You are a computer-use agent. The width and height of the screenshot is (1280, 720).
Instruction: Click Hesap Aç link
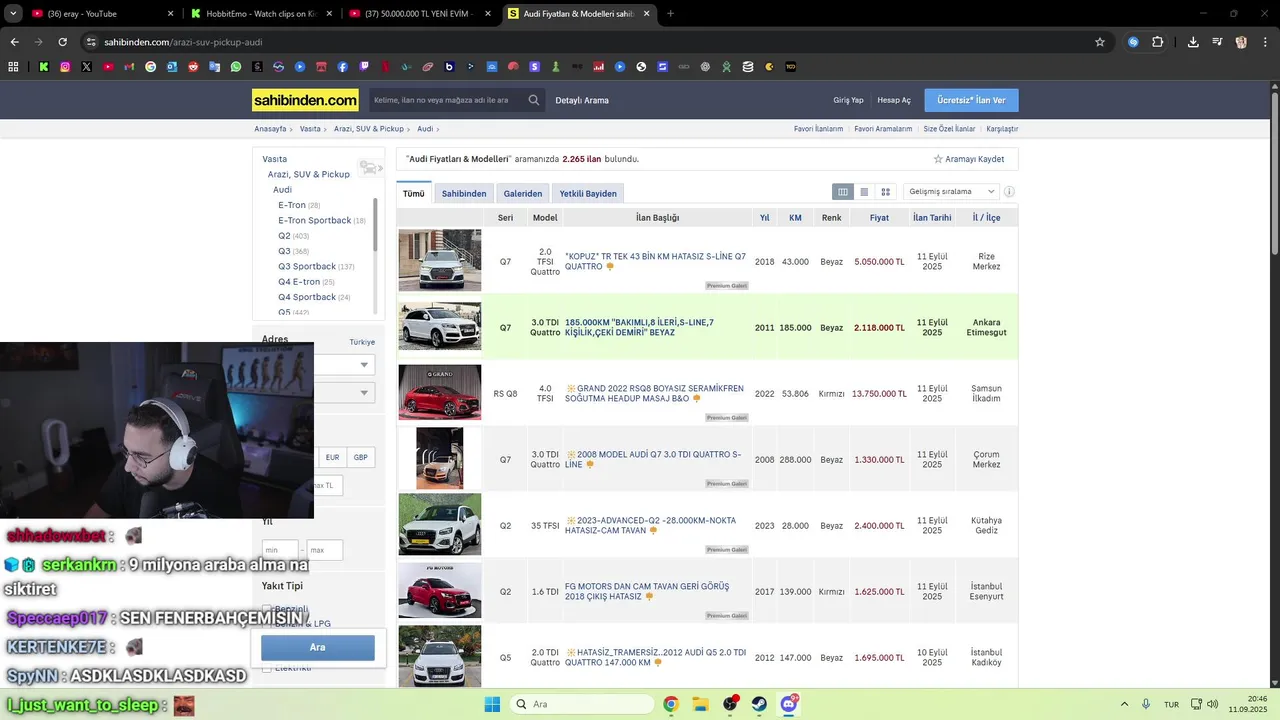pyautogui.click(x=894, y=100)
